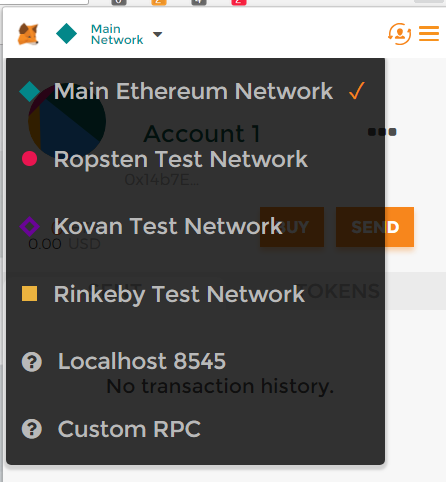Open the orange hamburger menu

[x=429, y=34]
